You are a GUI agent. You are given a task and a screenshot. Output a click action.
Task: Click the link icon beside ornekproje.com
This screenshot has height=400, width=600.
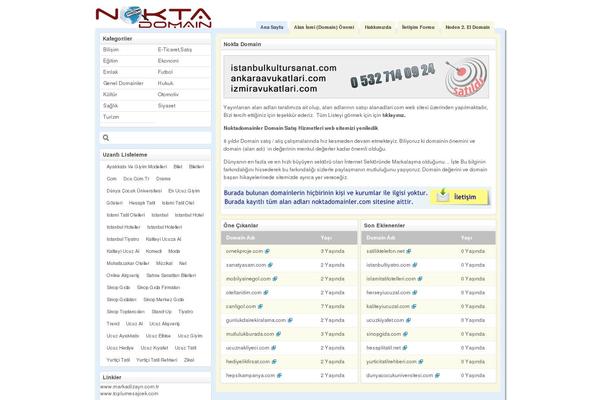click(x=267, y=251)
